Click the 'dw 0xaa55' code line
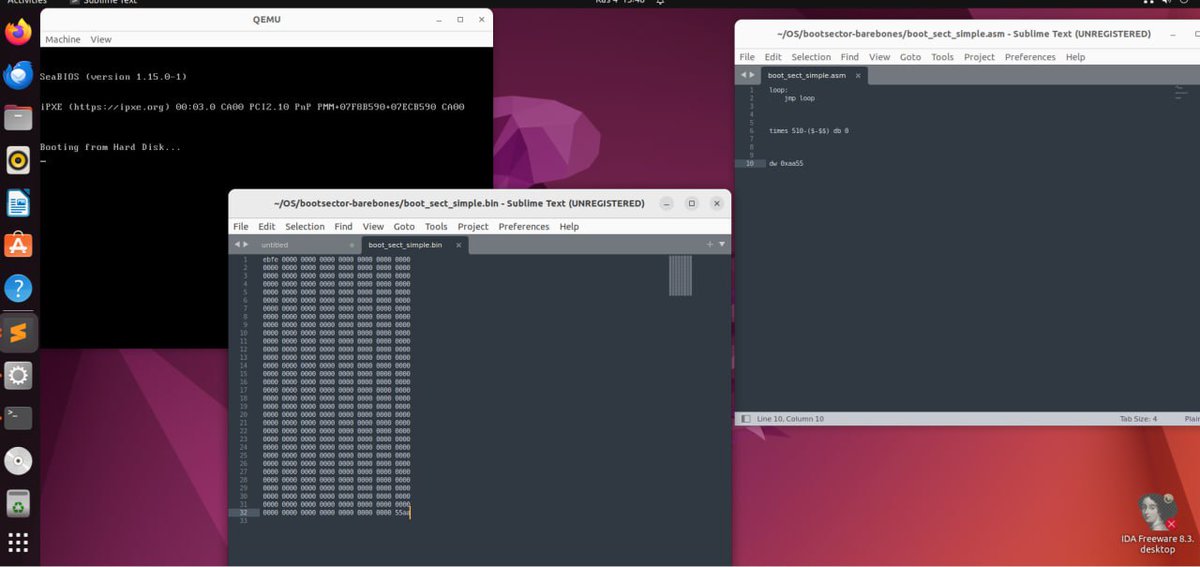 786,163
